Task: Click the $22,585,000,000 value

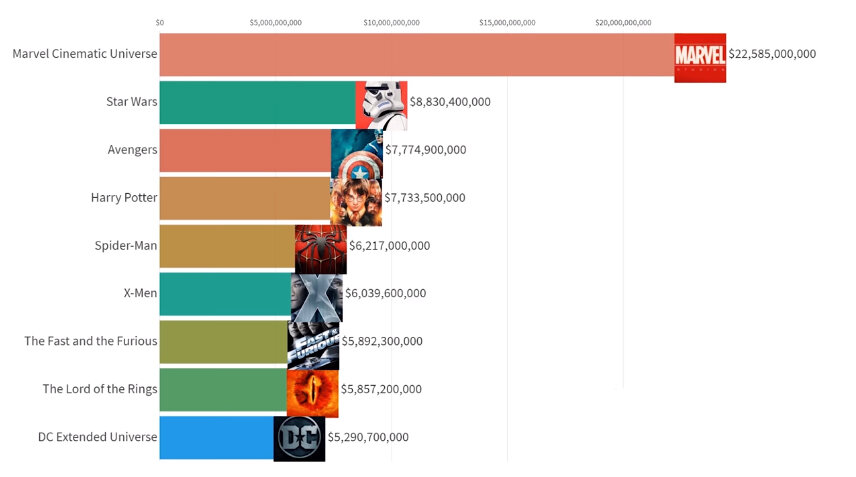Action: [x=772, y=54]
